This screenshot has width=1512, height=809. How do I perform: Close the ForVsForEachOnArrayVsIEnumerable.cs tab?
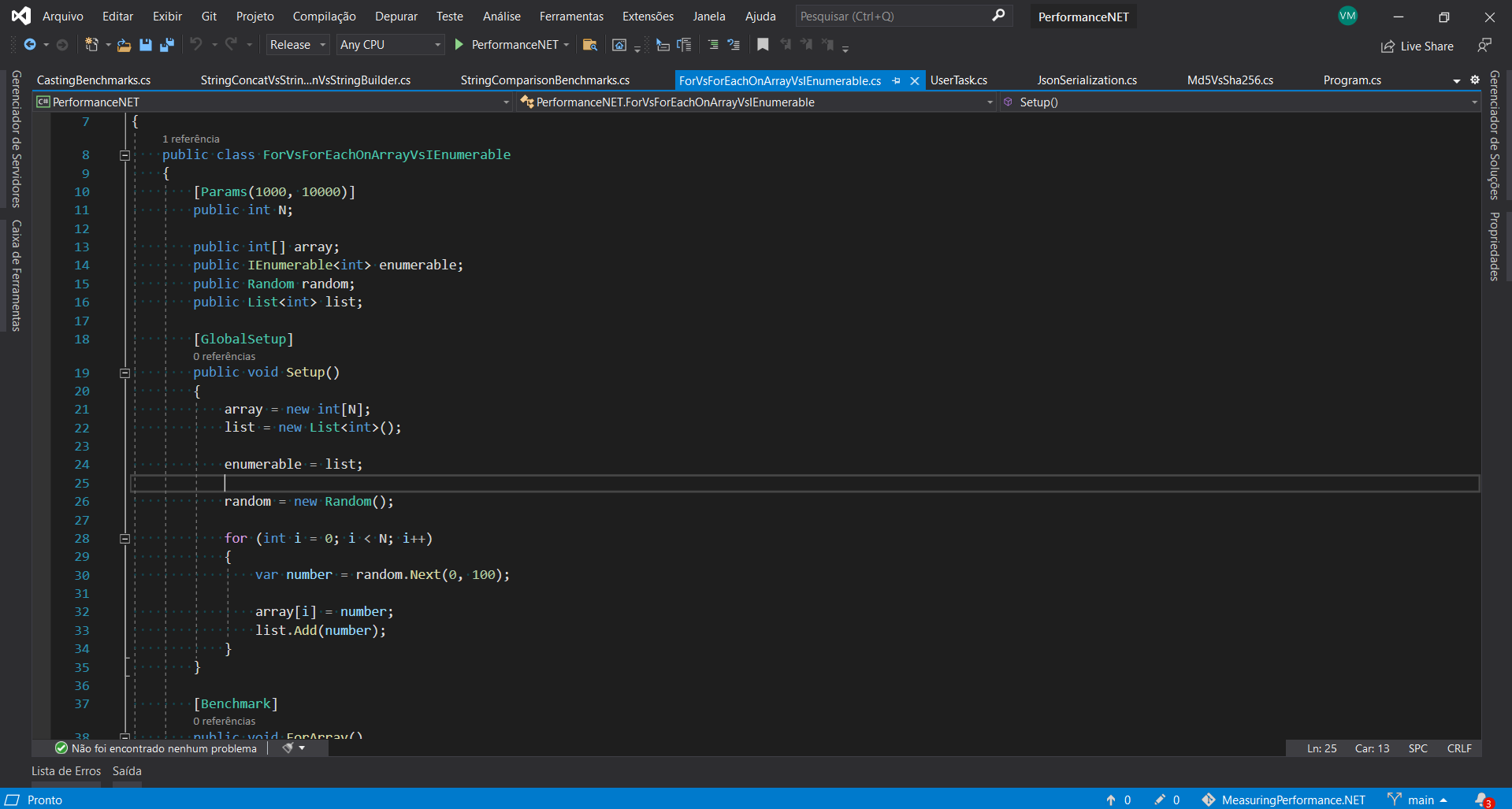(915, 80)
